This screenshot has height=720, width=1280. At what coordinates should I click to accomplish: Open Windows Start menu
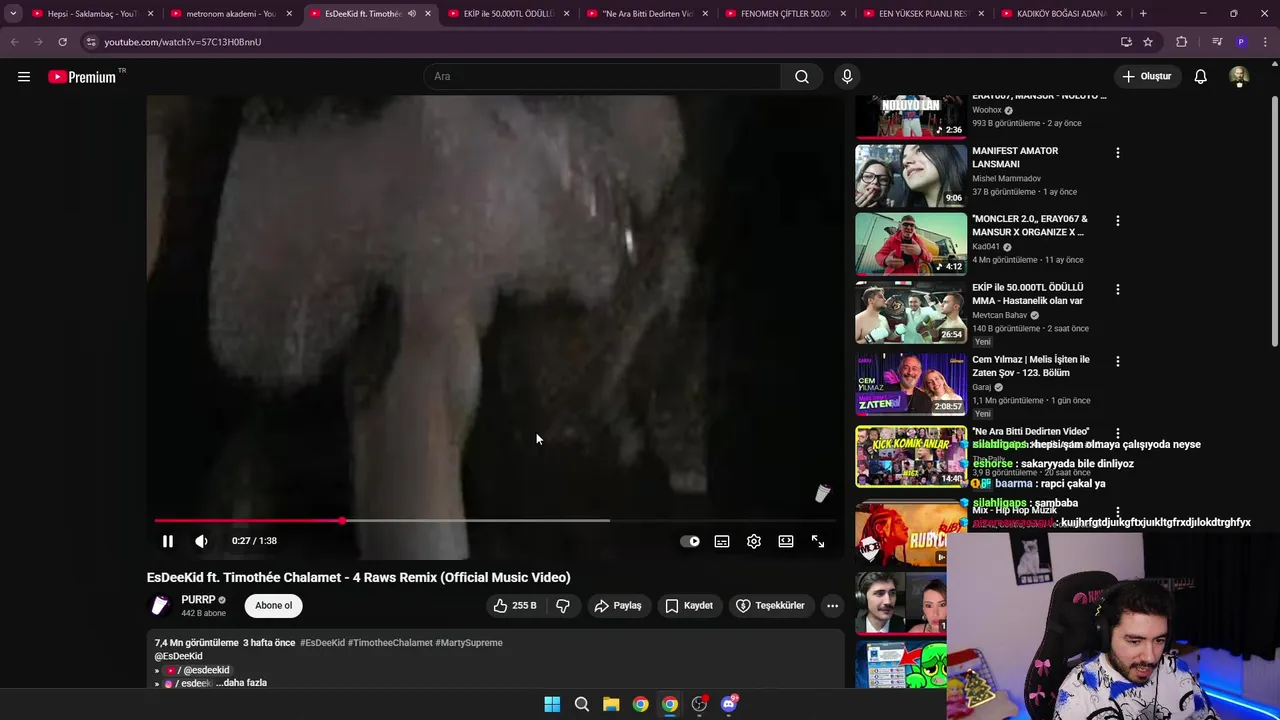[552, 704]
